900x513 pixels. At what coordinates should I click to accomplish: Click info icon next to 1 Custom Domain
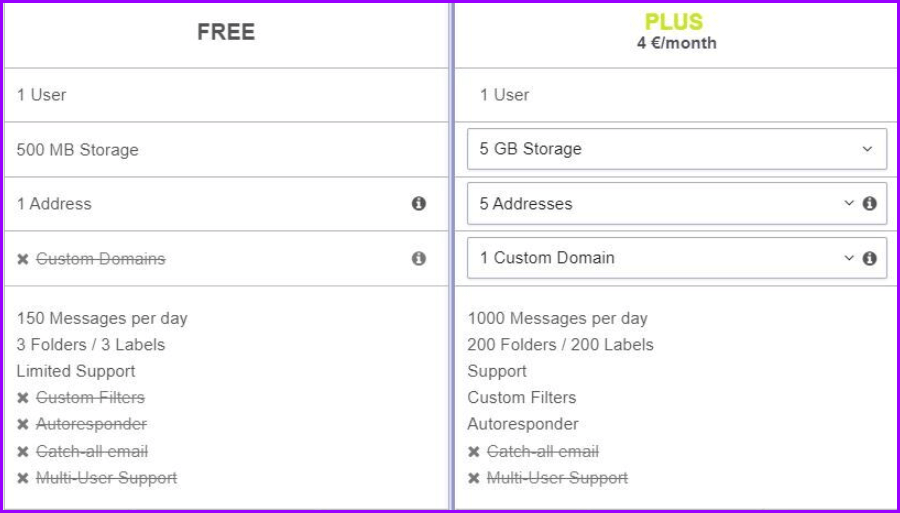pyautogui.click(x=869, y=258)
